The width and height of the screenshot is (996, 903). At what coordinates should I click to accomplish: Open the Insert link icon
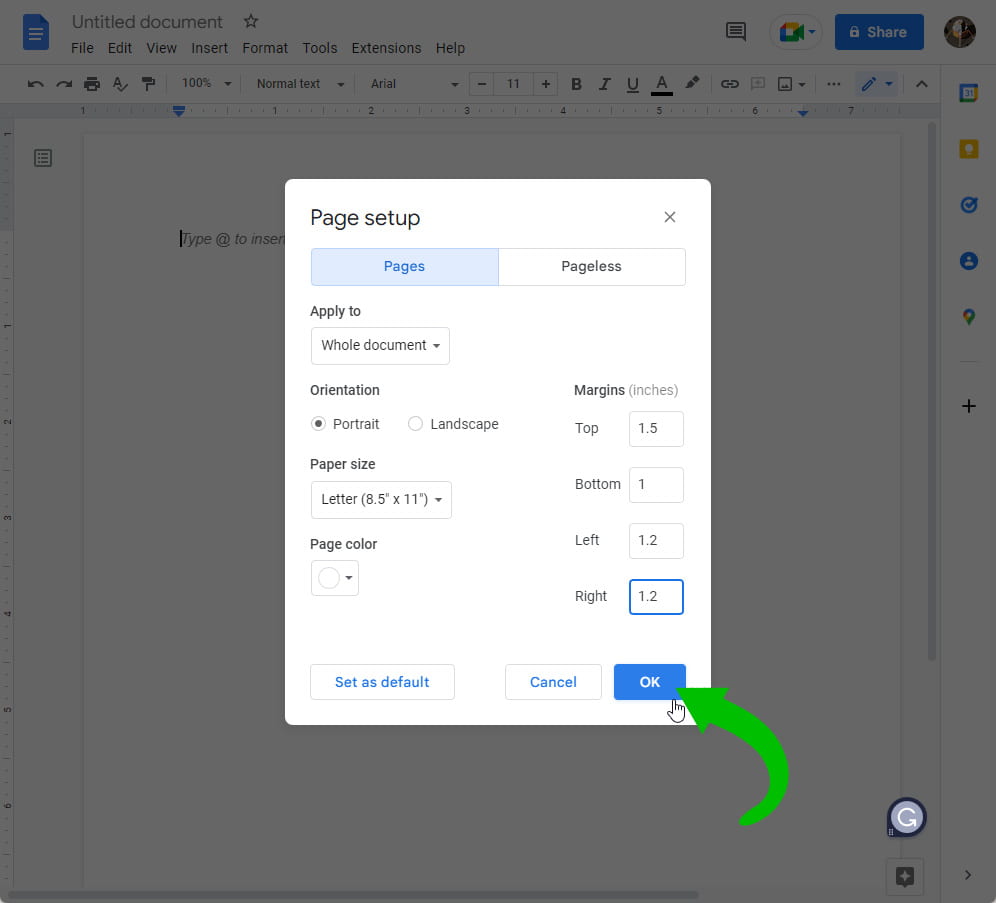point(730,84)
